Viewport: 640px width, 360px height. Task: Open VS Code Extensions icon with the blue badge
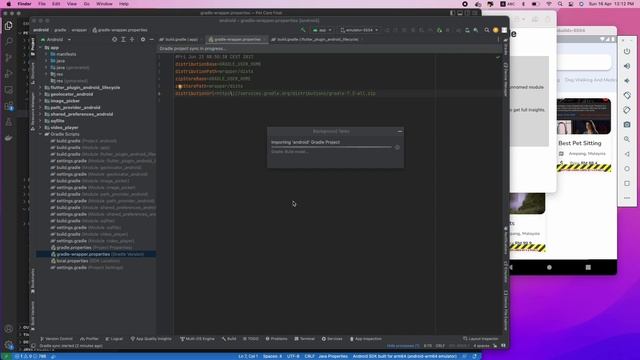[9, 106]
